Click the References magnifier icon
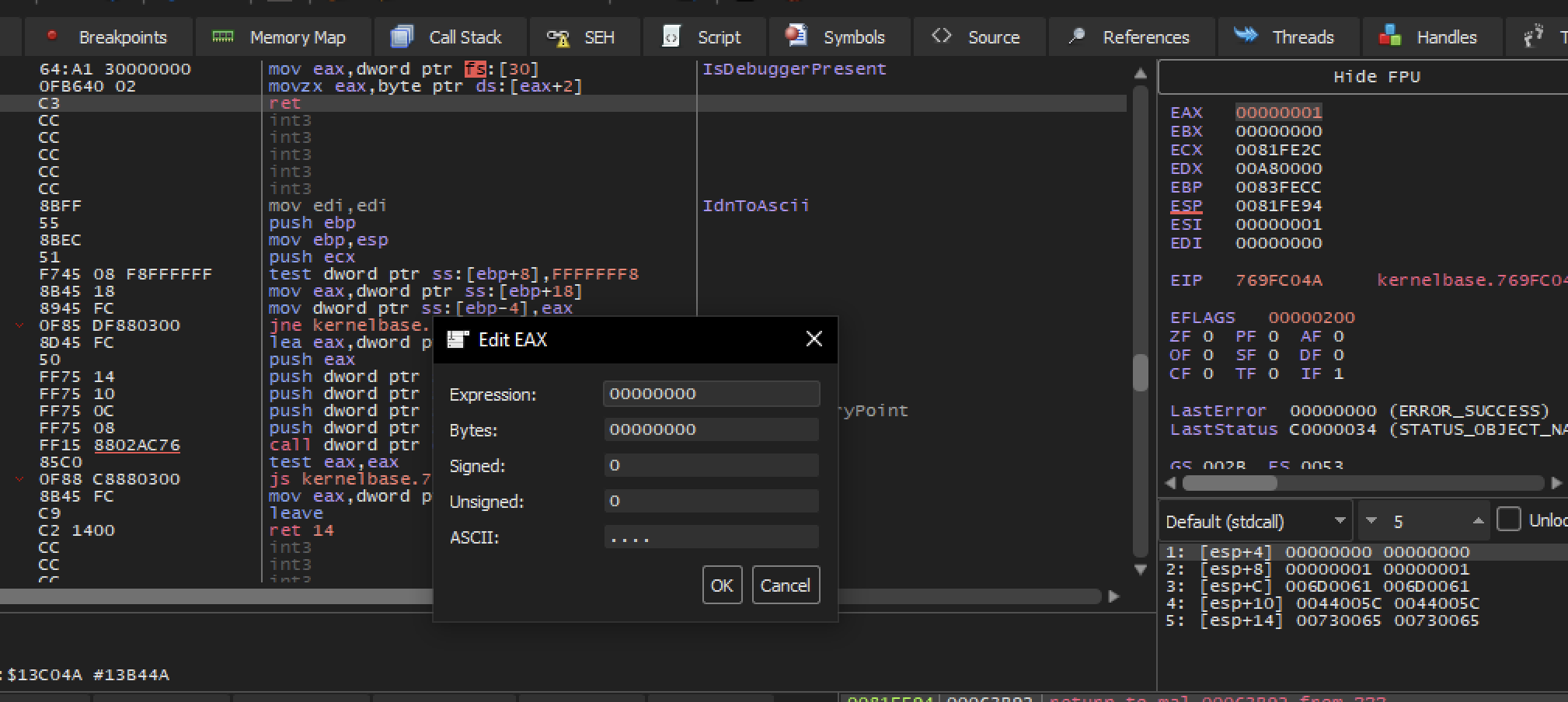The width and height of the screenshot is (1568, 702). pyautogui.click(x=1077, y=36)
